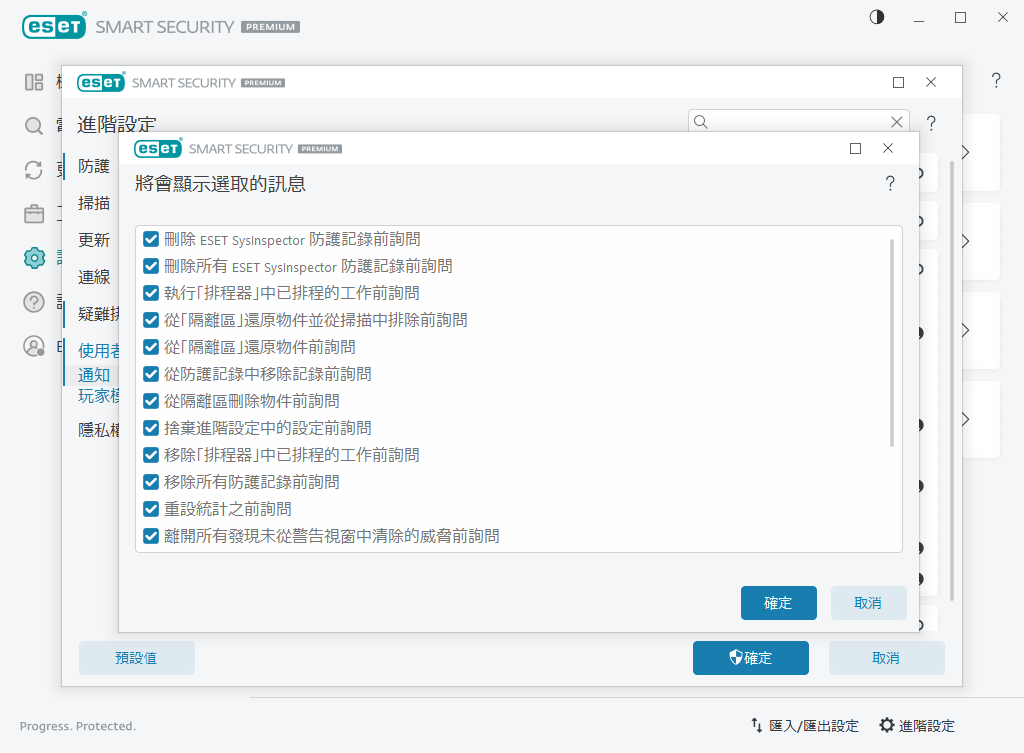Uncheck 移除「排程器」中已排程的工作前詢問

(x=151, y=455)
